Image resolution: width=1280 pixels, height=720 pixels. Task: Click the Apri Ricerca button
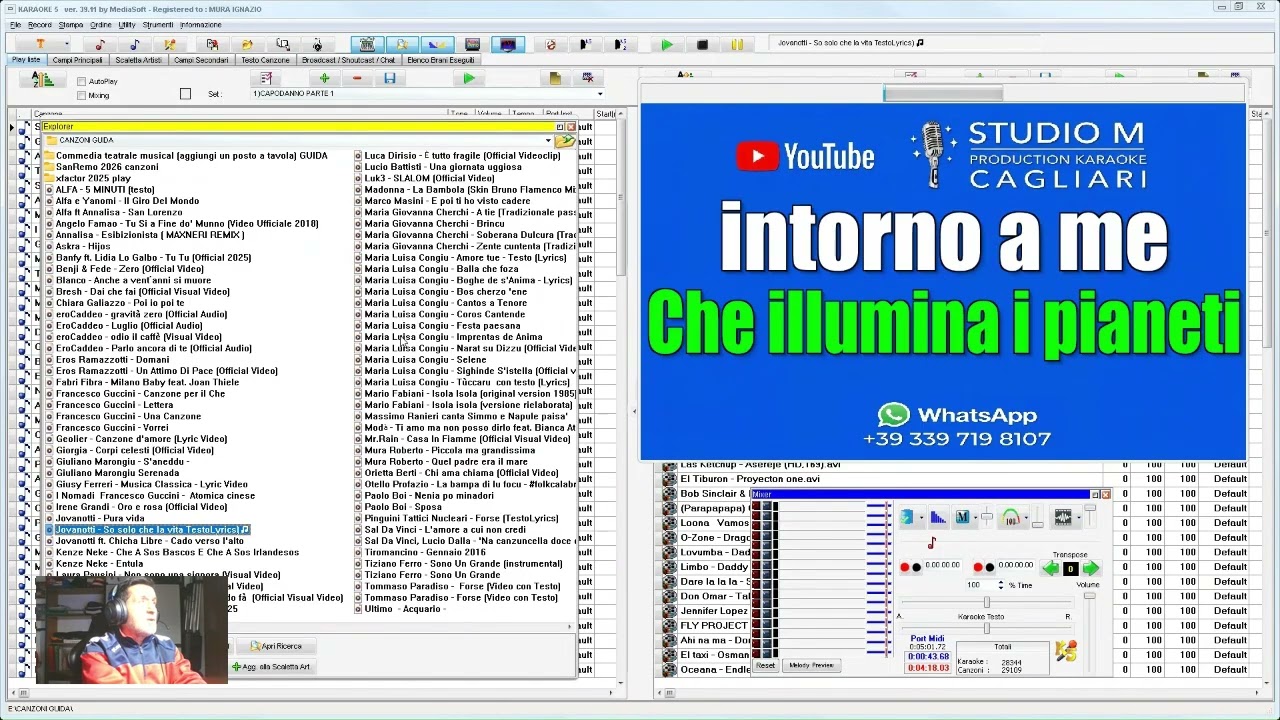pos(276,646)
